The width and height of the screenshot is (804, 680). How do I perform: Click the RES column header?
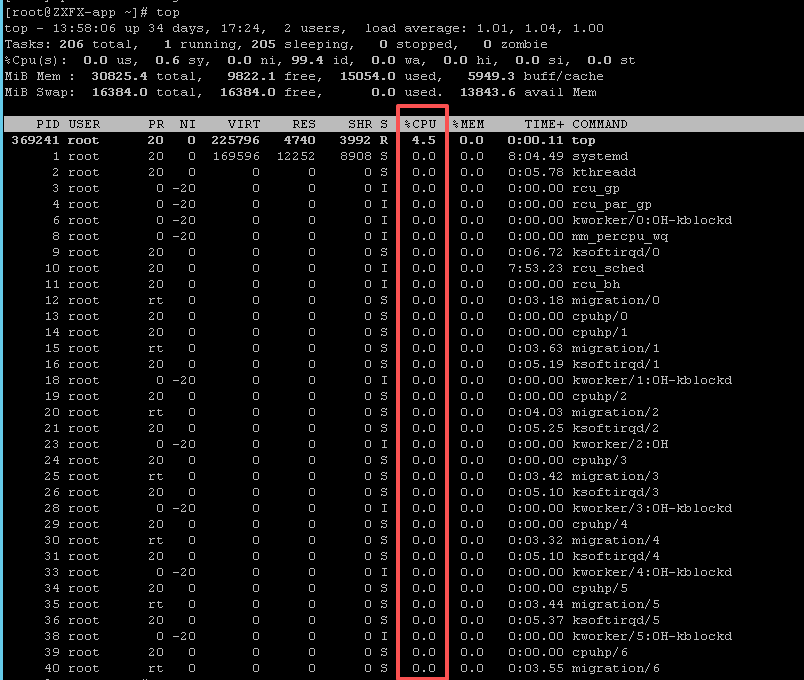pos(304,124)
